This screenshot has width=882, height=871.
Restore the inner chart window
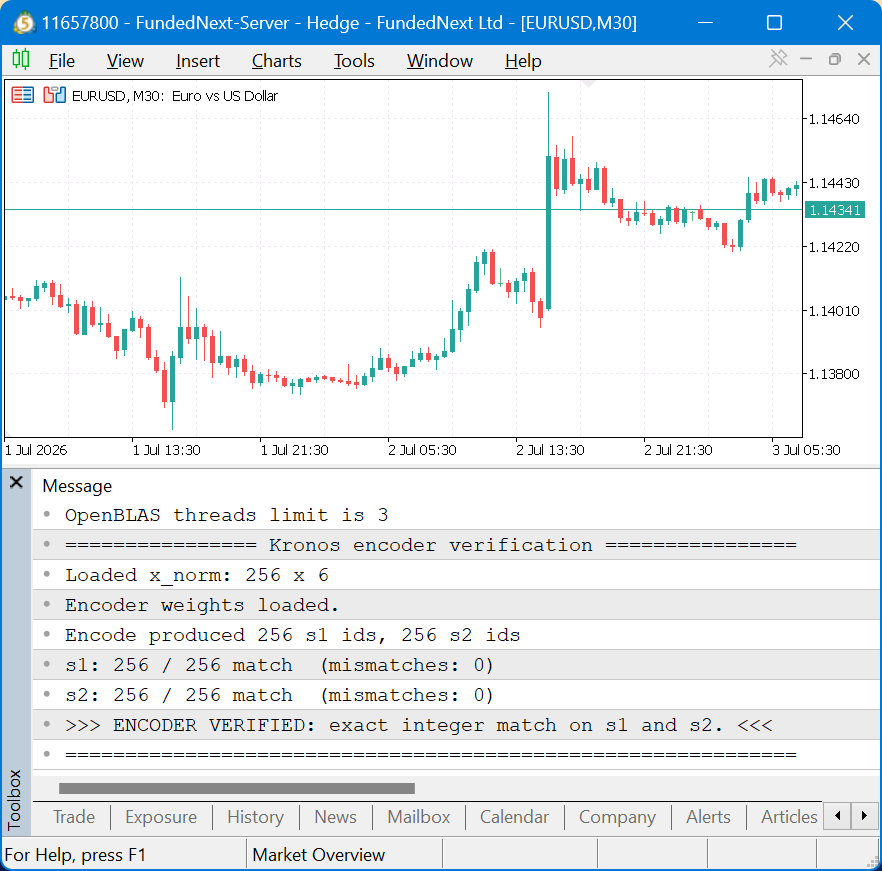835,59
